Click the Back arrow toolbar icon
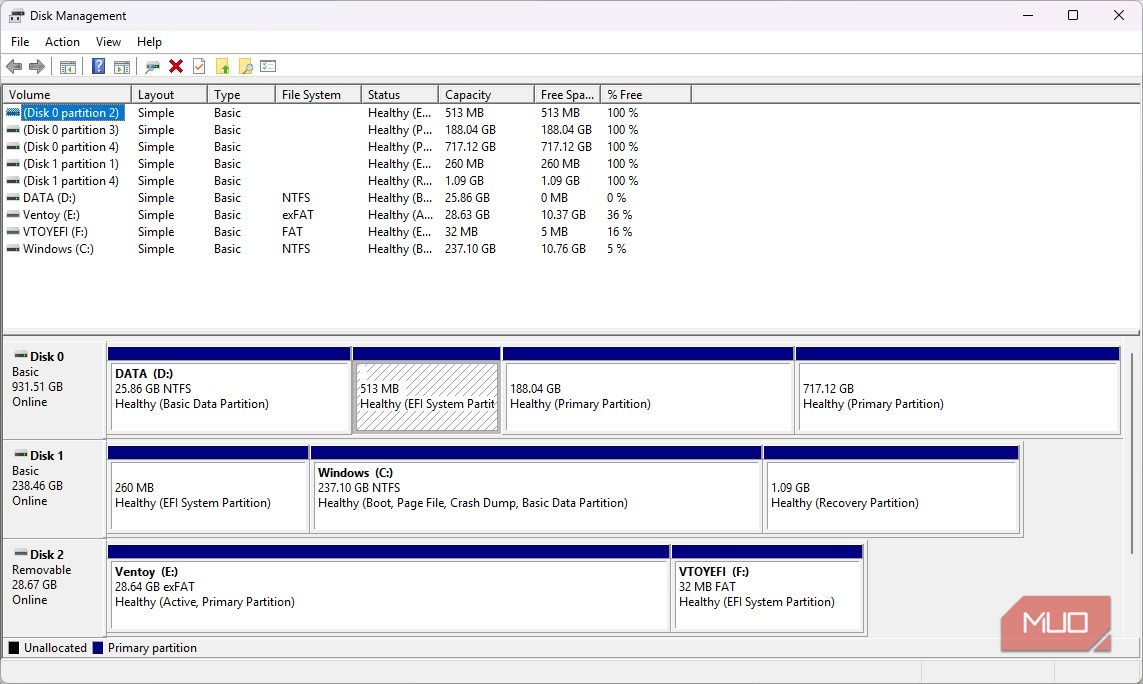 click(x=14, y=66)
